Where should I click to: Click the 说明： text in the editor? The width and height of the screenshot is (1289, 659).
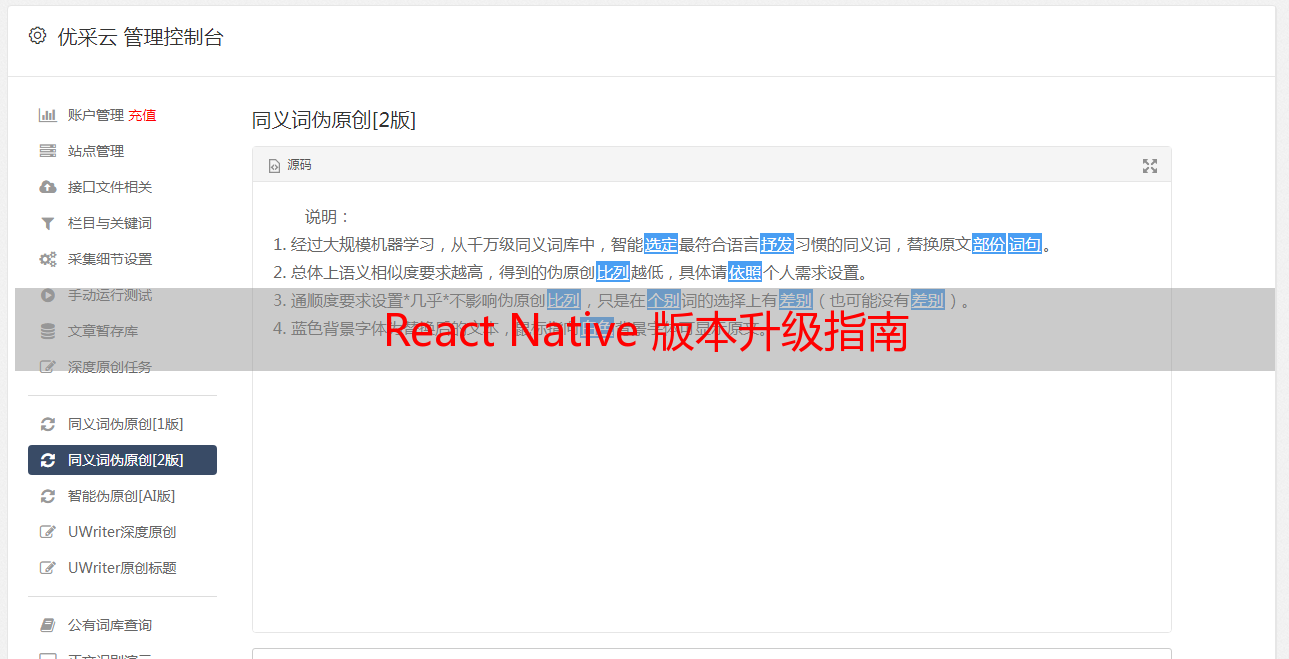[328, 216]
